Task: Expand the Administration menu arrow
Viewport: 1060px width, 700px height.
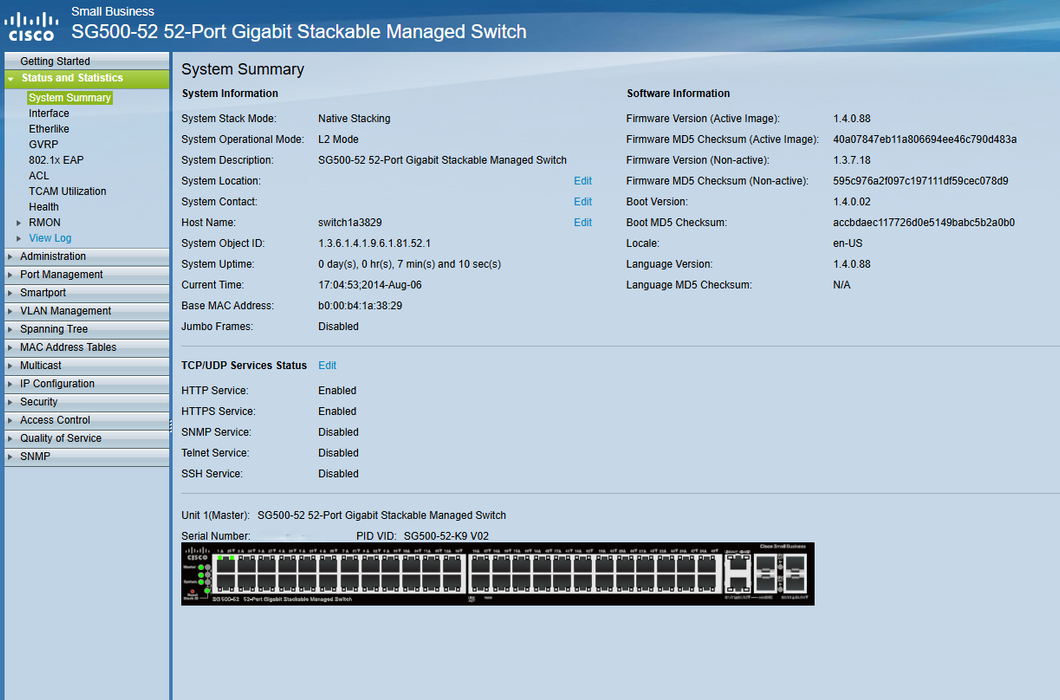Action: point(10,256)
